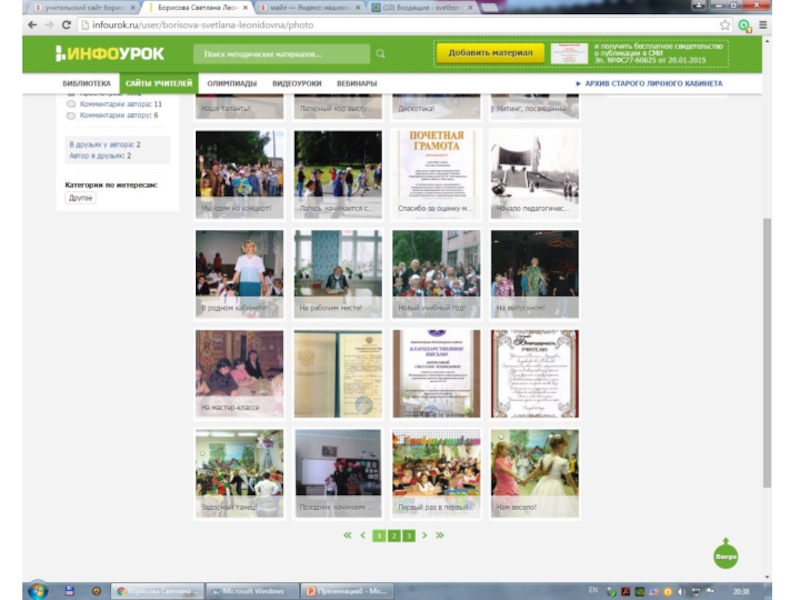Open photo На мастер-классе
The image size is (800, 600).
[x=239, y=373]
